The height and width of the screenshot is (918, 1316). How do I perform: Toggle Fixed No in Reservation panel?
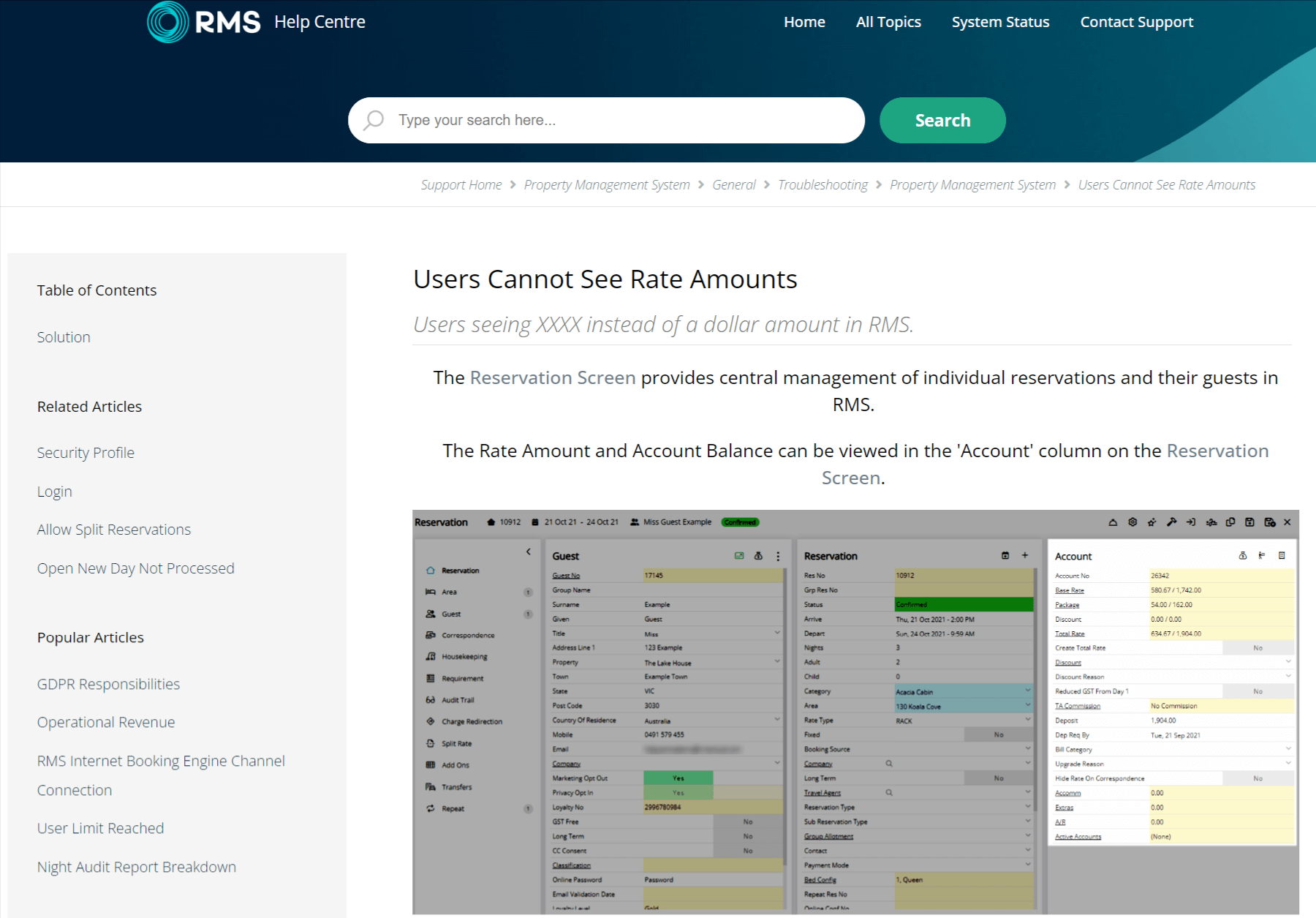tap(999, 734)
